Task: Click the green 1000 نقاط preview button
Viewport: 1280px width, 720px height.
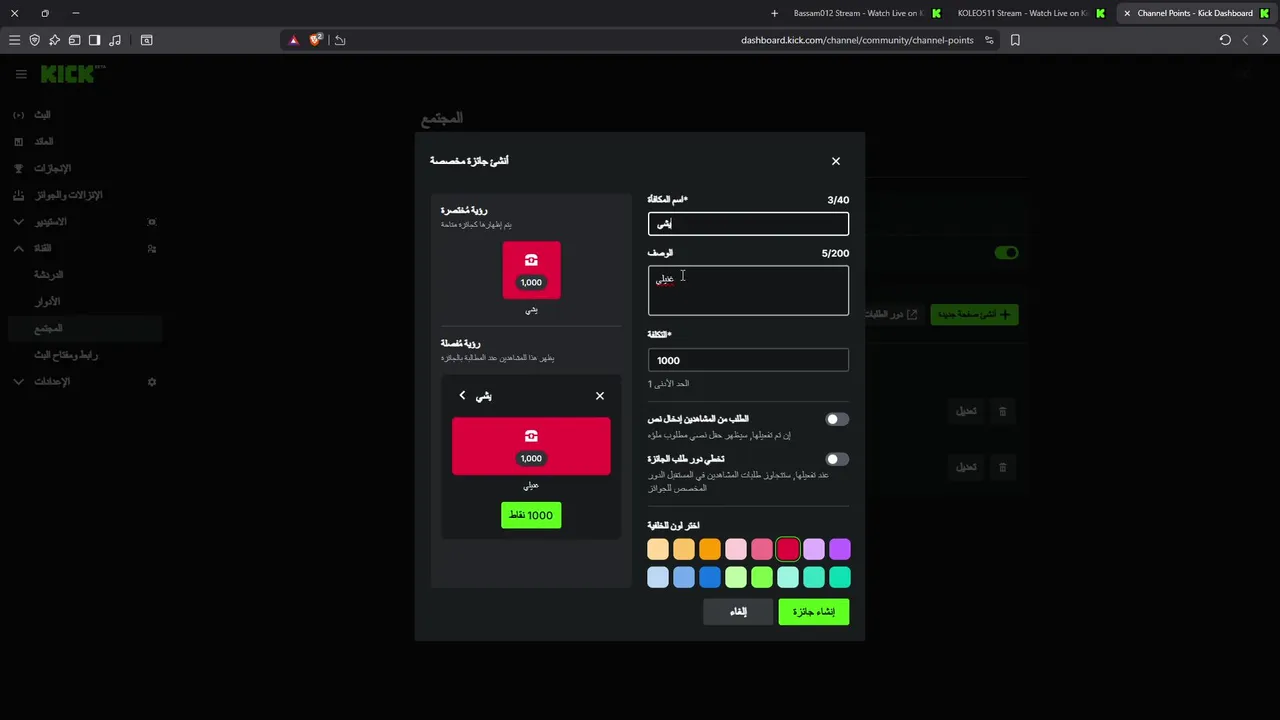Action: click(x=531, y=515)
